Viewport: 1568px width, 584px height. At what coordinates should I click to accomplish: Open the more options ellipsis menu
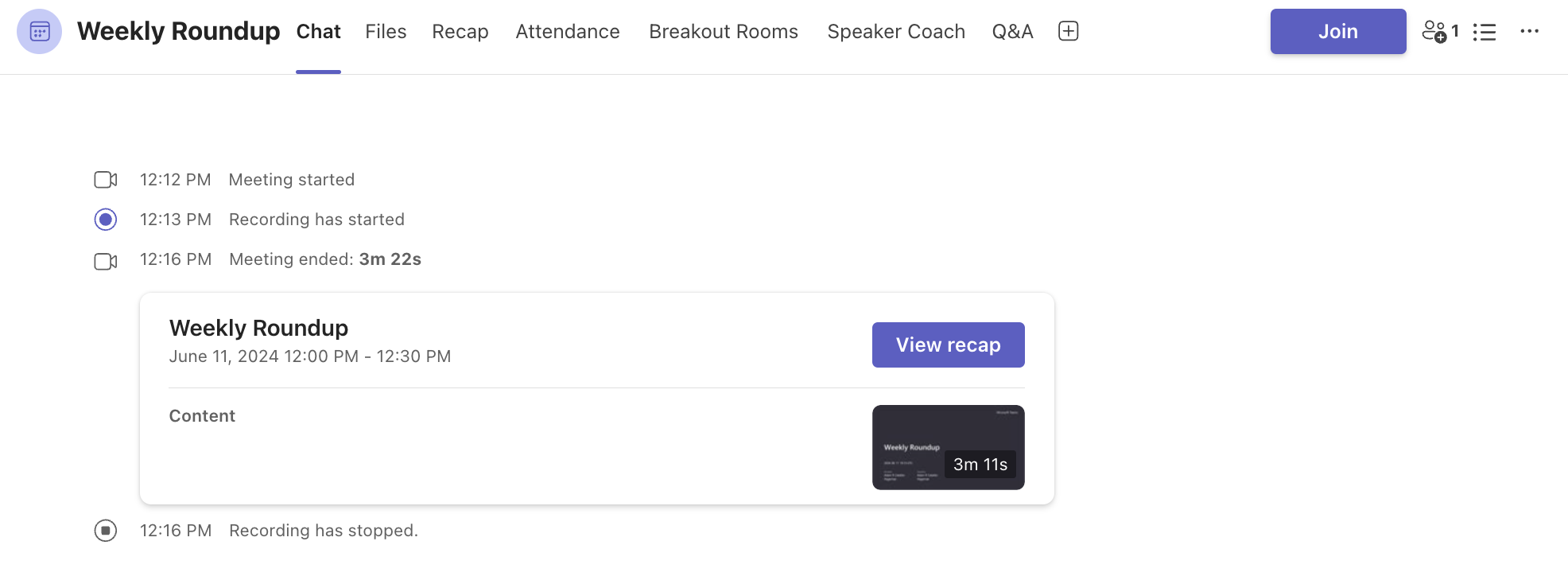click(1530, 31)
